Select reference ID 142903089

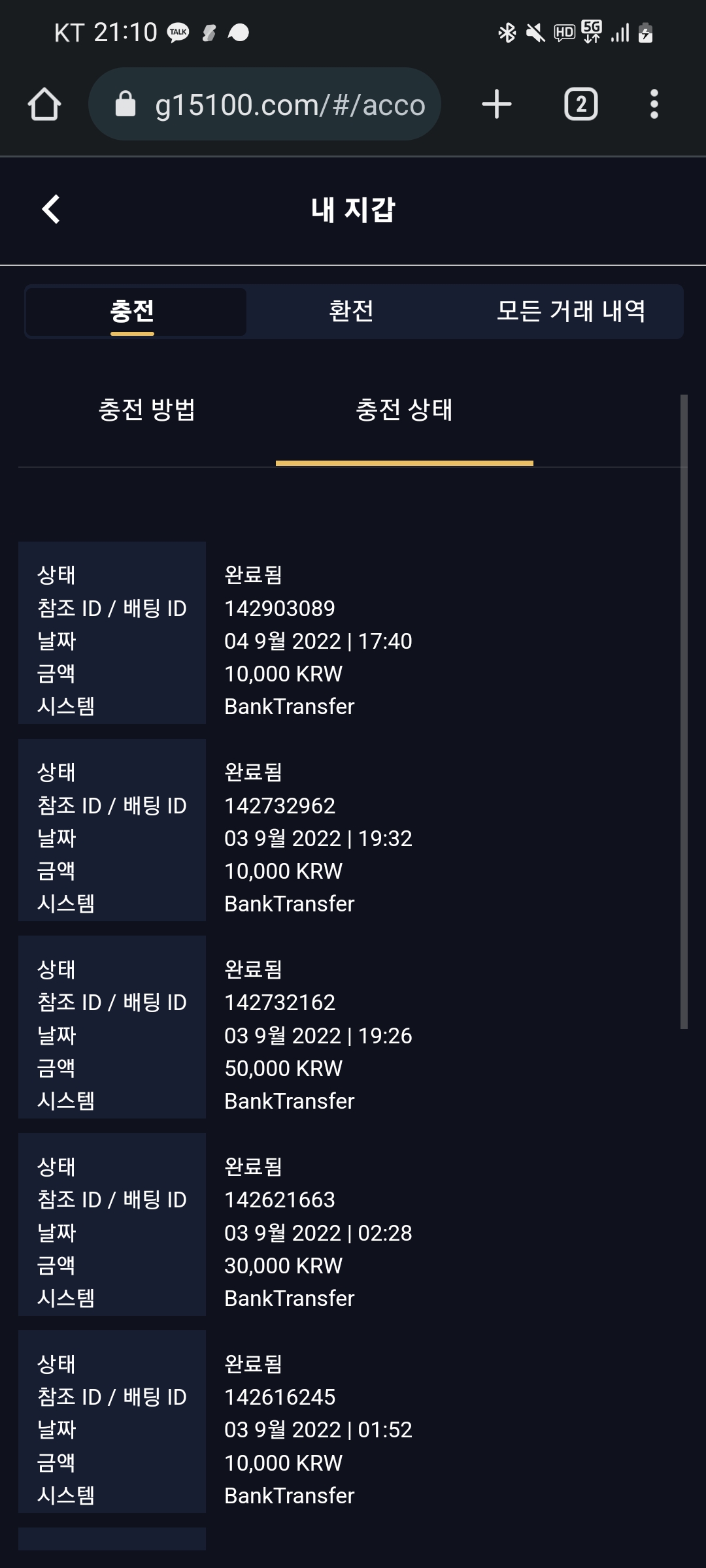(280, 609)
